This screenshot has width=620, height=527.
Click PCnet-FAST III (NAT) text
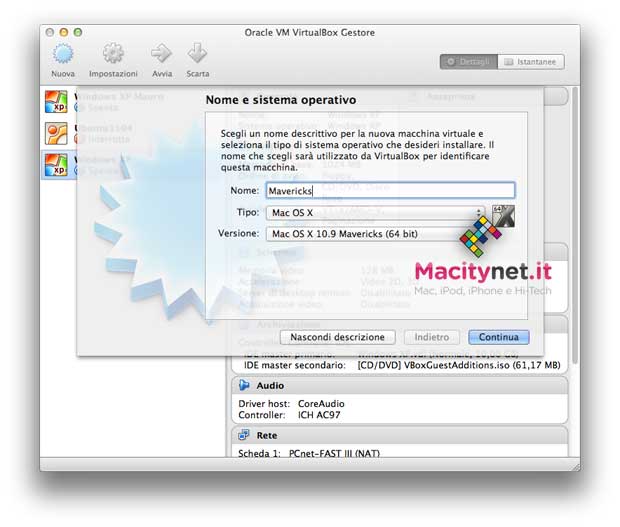pos(334,453)
